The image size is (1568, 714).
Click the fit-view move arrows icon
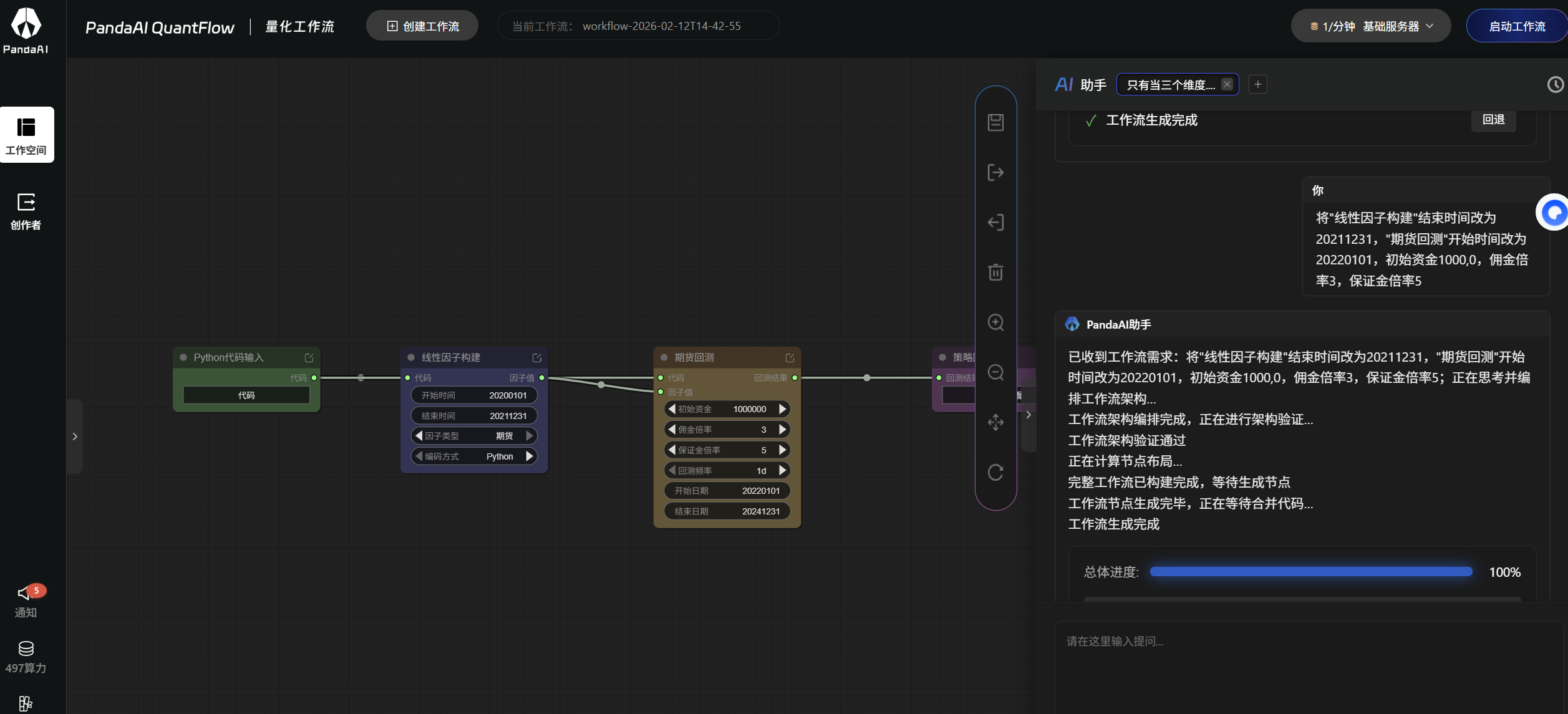[x=995, y=422]
